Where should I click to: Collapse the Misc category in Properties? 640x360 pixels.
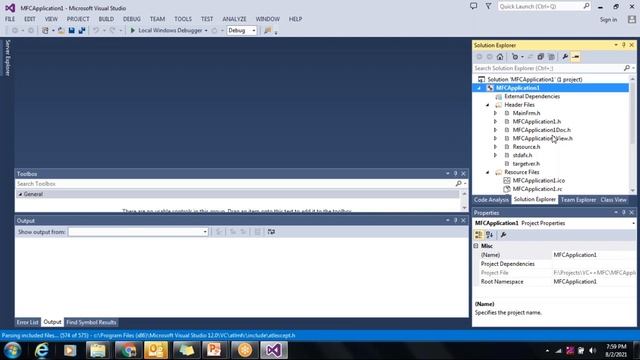point(476,246)
